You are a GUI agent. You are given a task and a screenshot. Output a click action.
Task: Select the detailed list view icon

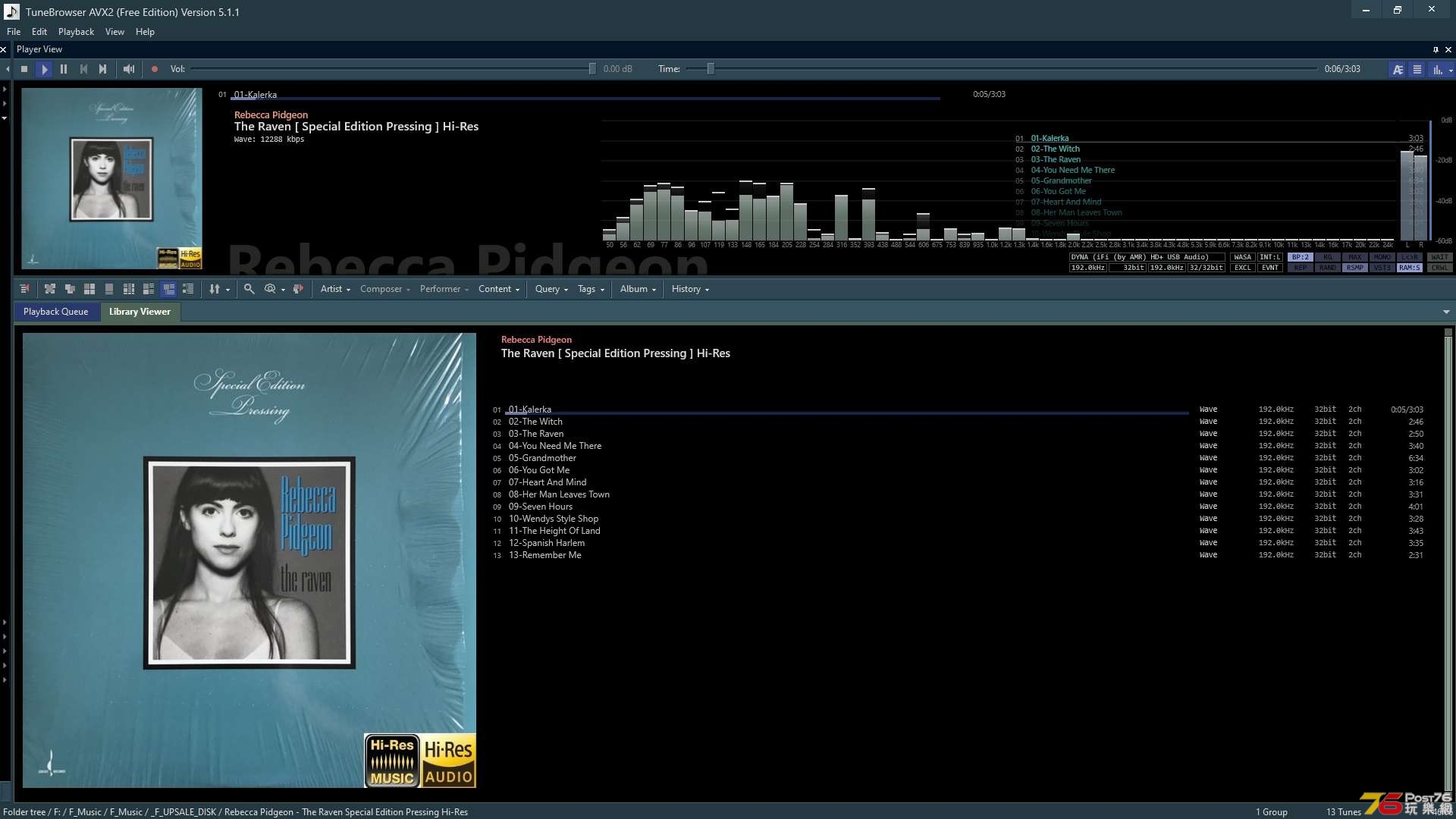click(x=188, y=289)
